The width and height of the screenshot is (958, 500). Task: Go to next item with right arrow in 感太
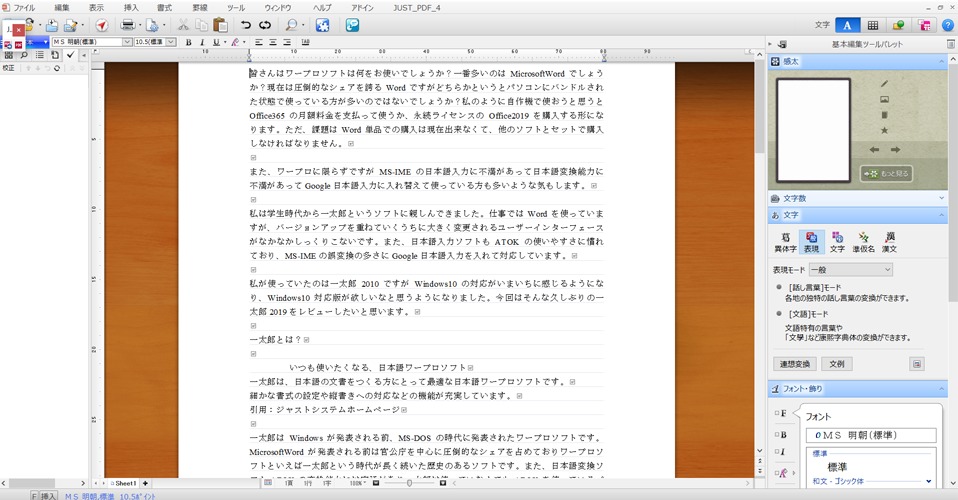click(895, 150)
